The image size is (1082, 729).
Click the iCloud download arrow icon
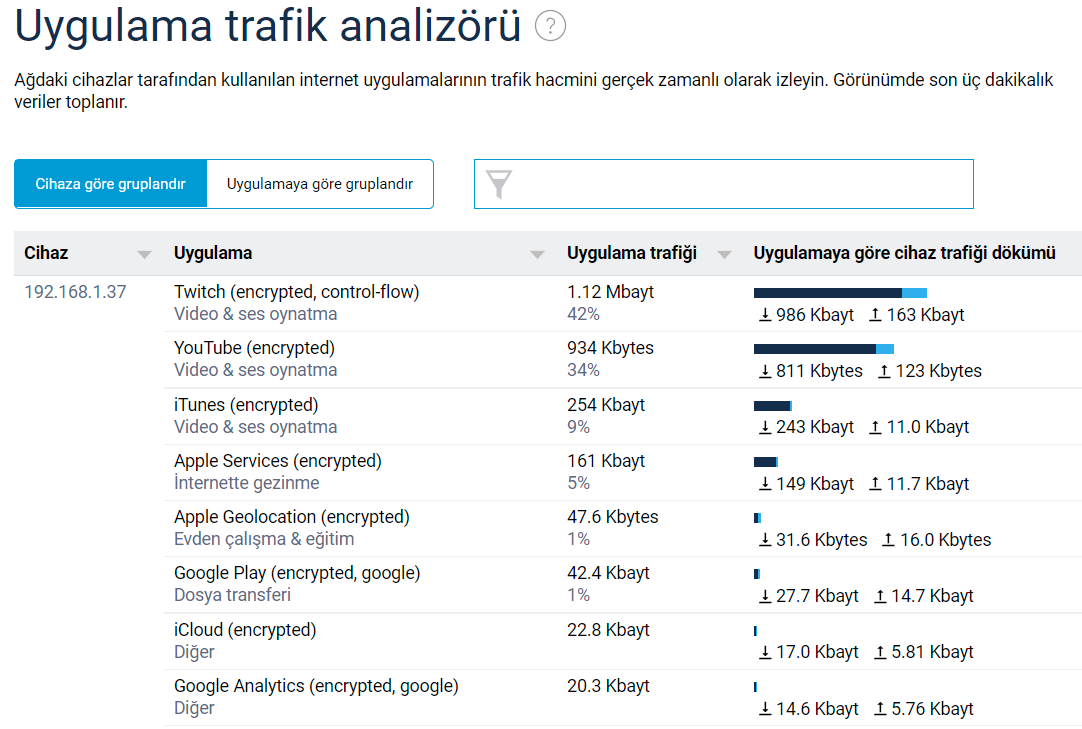pos(765,652)
